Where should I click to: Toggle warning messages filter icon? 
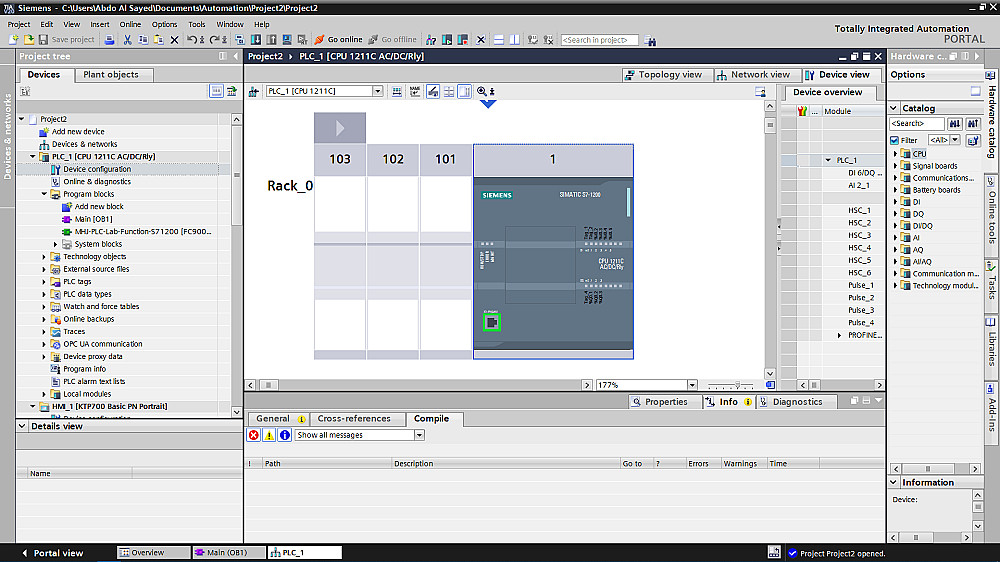pyautogui.click(x=269, y=435)
